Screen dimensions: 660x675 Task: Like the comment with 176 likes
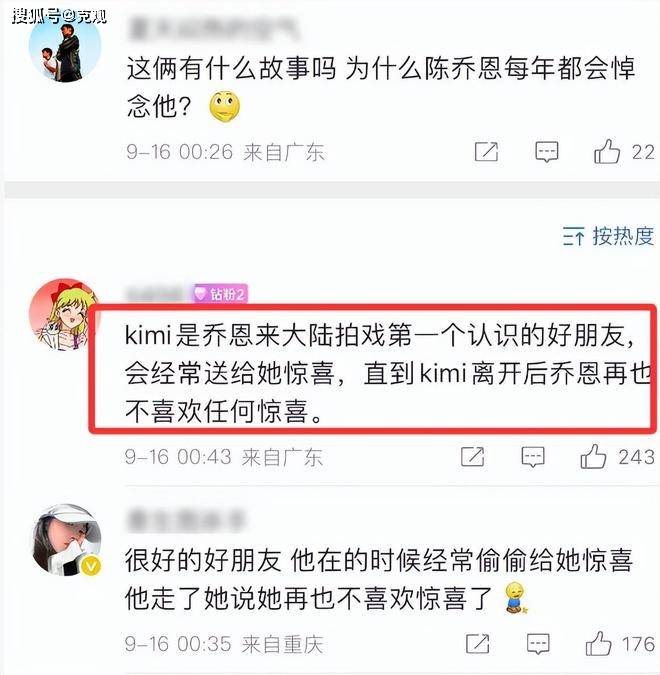coord(598,643)
